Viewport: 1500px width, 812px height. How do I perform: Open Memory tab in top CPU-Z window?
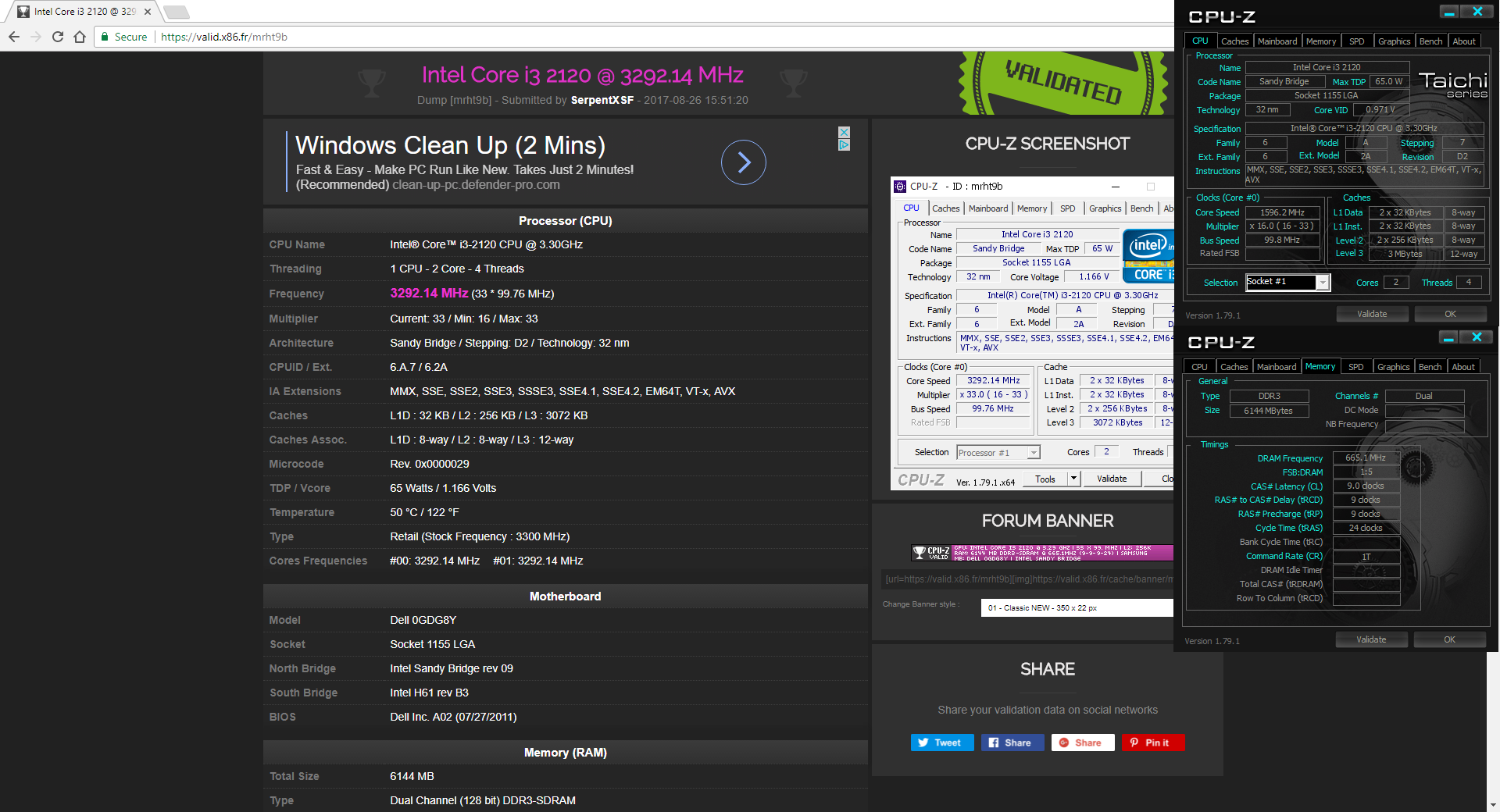[1320, 41]
